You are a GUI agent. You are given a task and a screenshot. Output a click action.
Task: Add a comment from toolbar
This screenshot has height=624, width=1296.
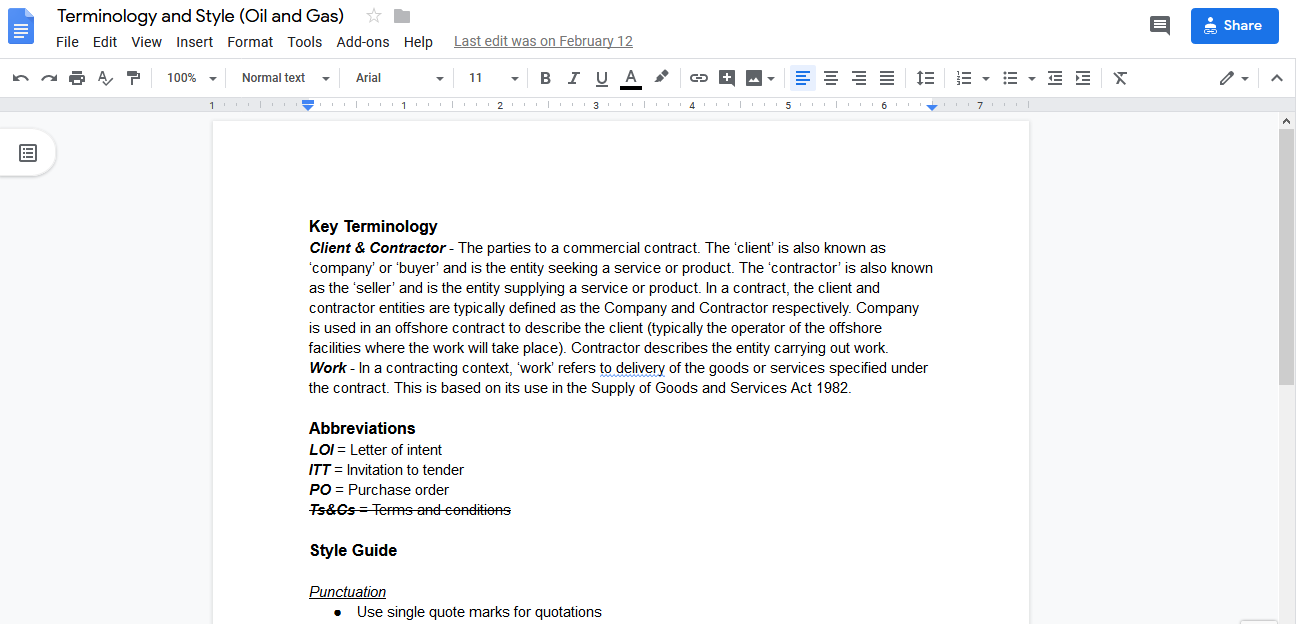727,78
